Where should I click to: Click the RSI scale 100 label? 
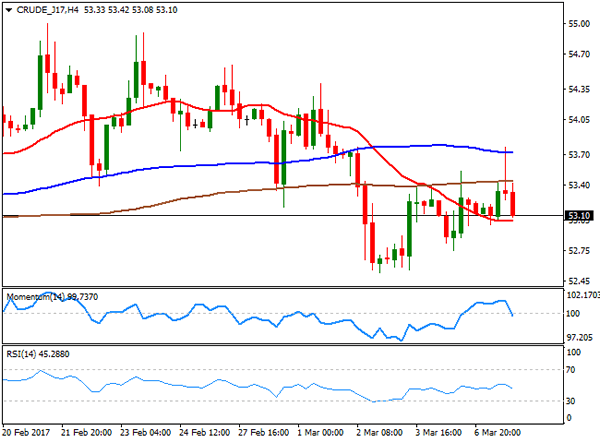tap(573, 352)
